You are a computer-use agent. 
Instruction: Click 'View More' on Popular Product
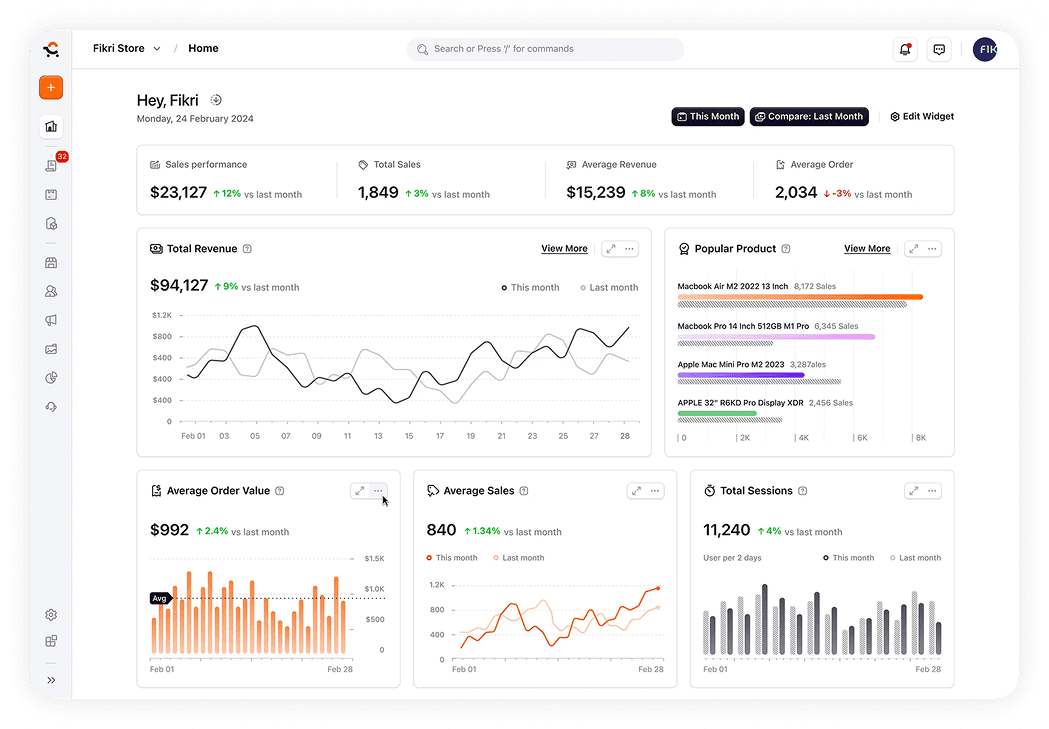tap(866, 248)
